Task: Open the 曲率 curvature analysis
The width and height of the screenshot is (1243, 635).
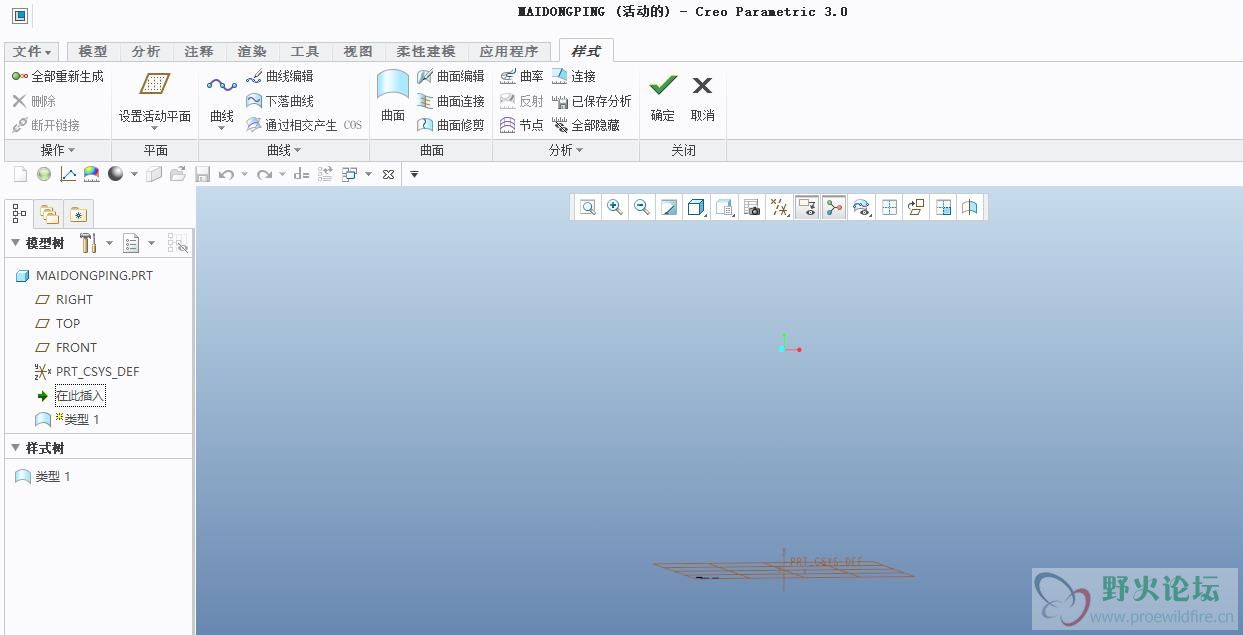Action: pyautogui.click(x=521, y=76)
